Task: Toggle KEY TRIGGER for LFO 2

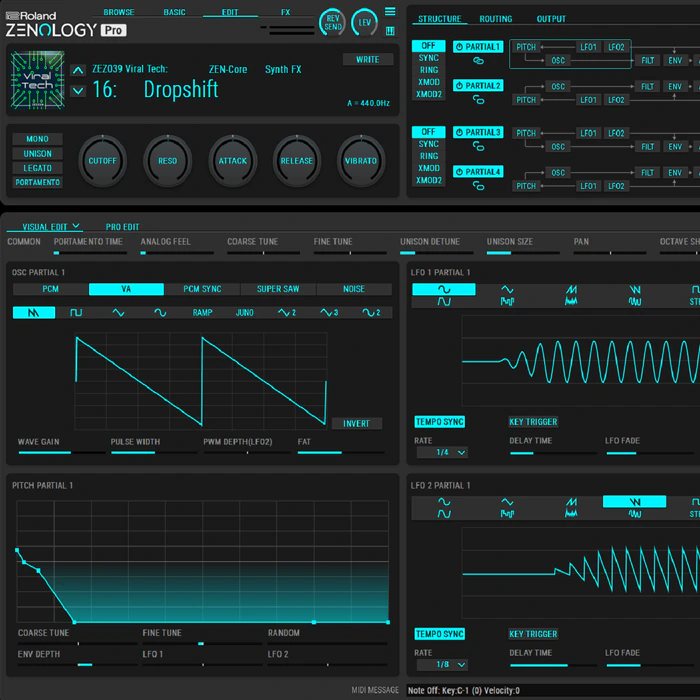Action: point(533,634)
